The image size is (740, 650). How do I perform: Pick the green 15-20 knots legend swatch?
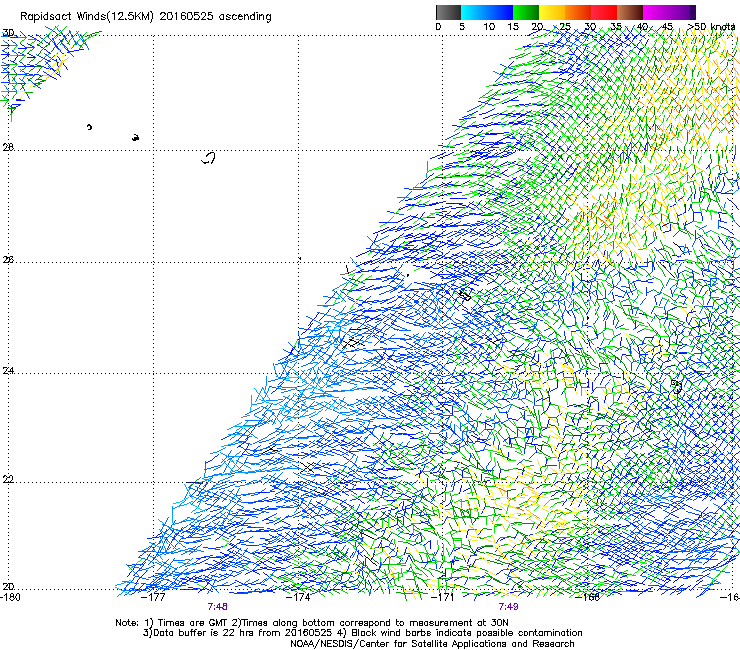tap(526, 12)
